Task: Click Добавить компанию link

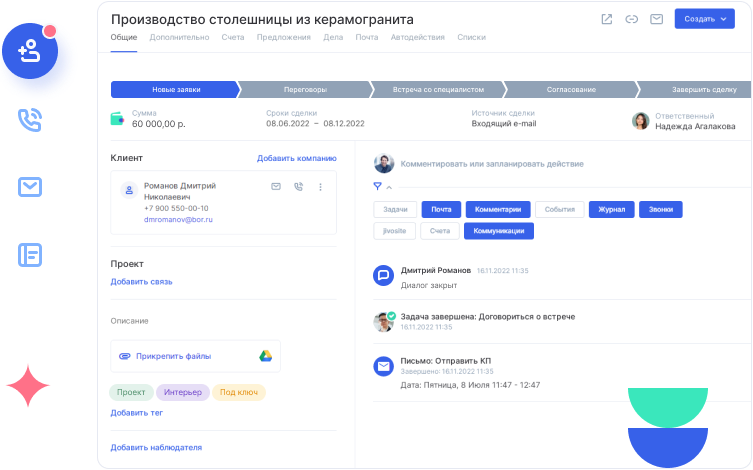Action: click(x=296, y=158)
